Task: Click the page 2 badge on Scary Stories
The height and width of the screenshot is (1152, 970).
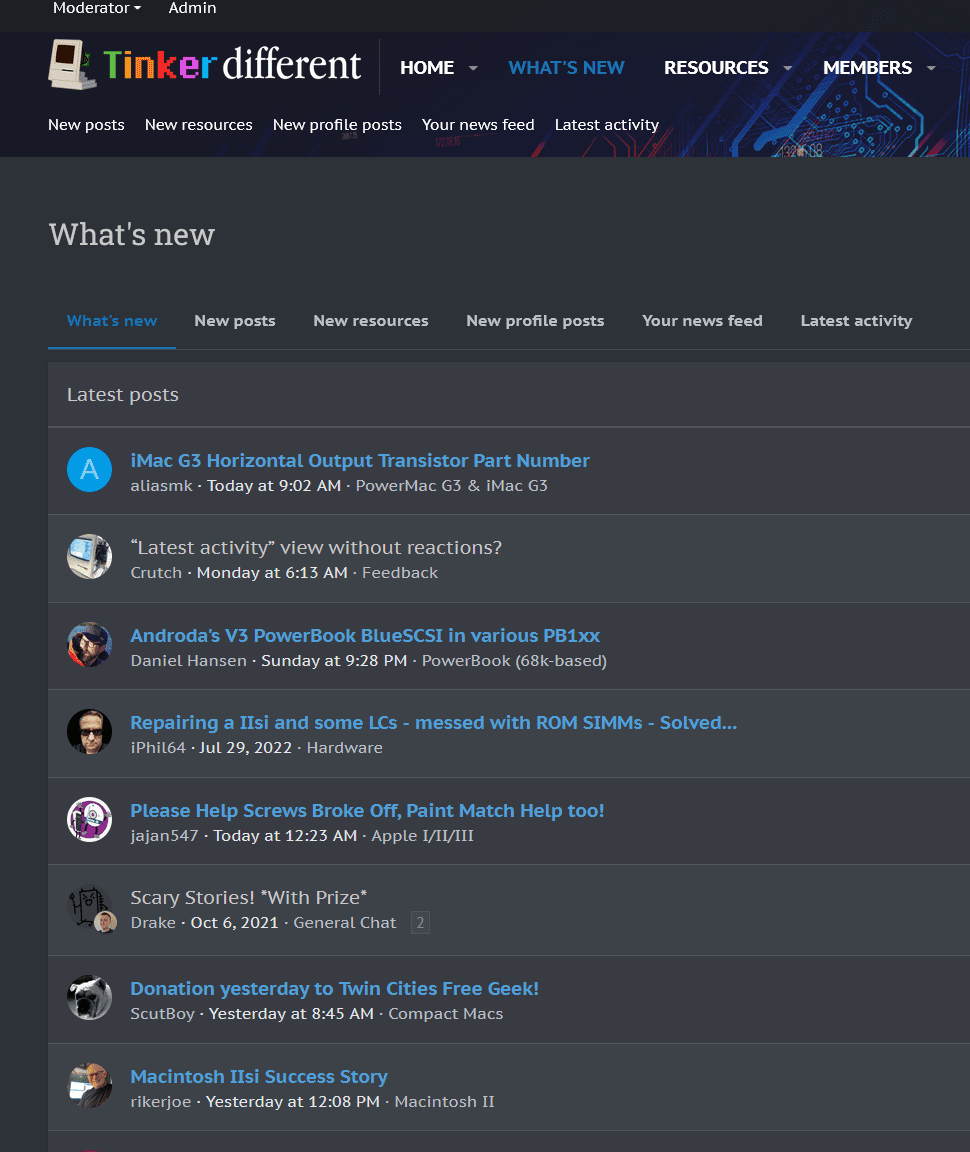Action: coord(420,923)
